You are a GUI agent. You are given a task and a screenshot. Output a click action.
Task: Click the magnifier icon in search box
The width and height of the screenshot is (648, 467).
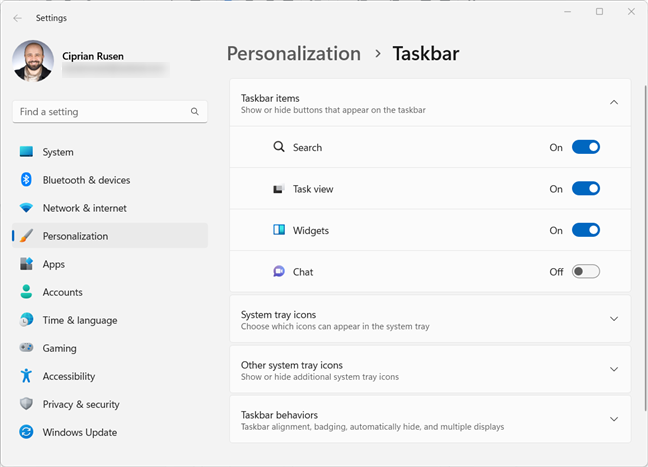195,112
